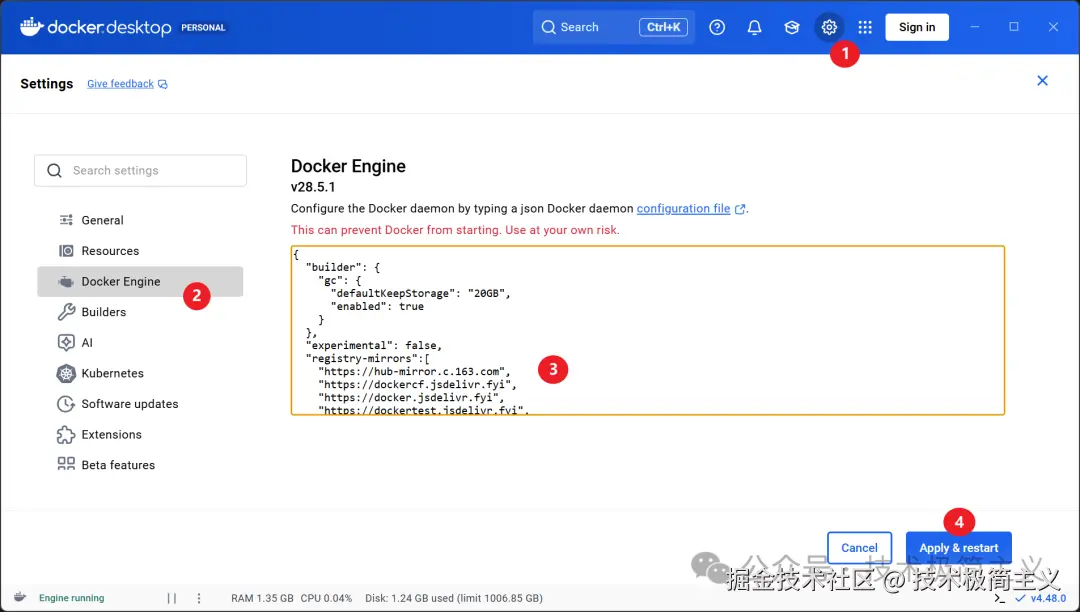This screenshot has height=612, width=1080.
Task: Click the hub-mirror.c.163.com mirror line
Action: [415, 372]
